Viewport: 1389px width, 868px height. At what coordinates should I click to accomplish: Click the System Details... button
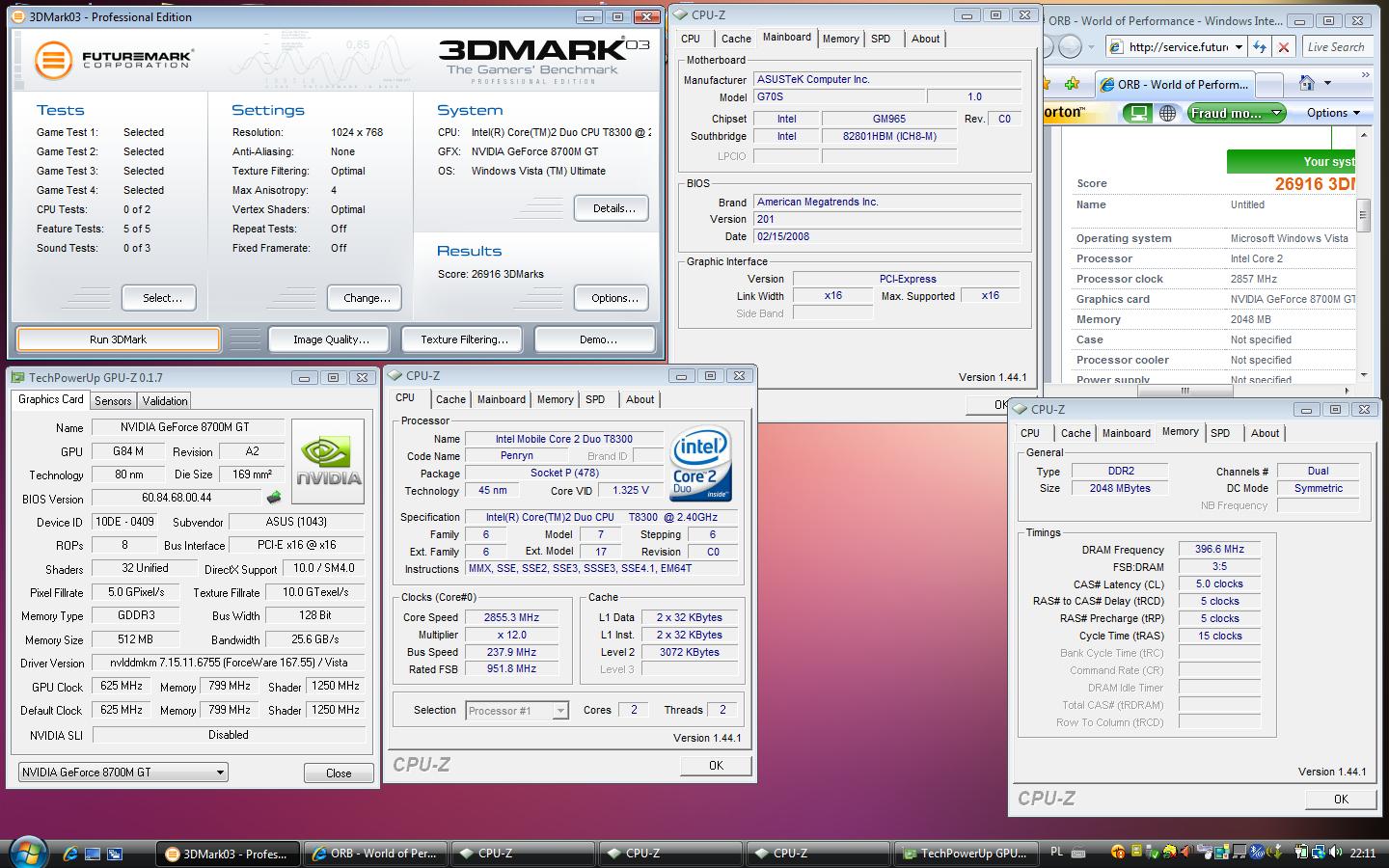point(613,208)
